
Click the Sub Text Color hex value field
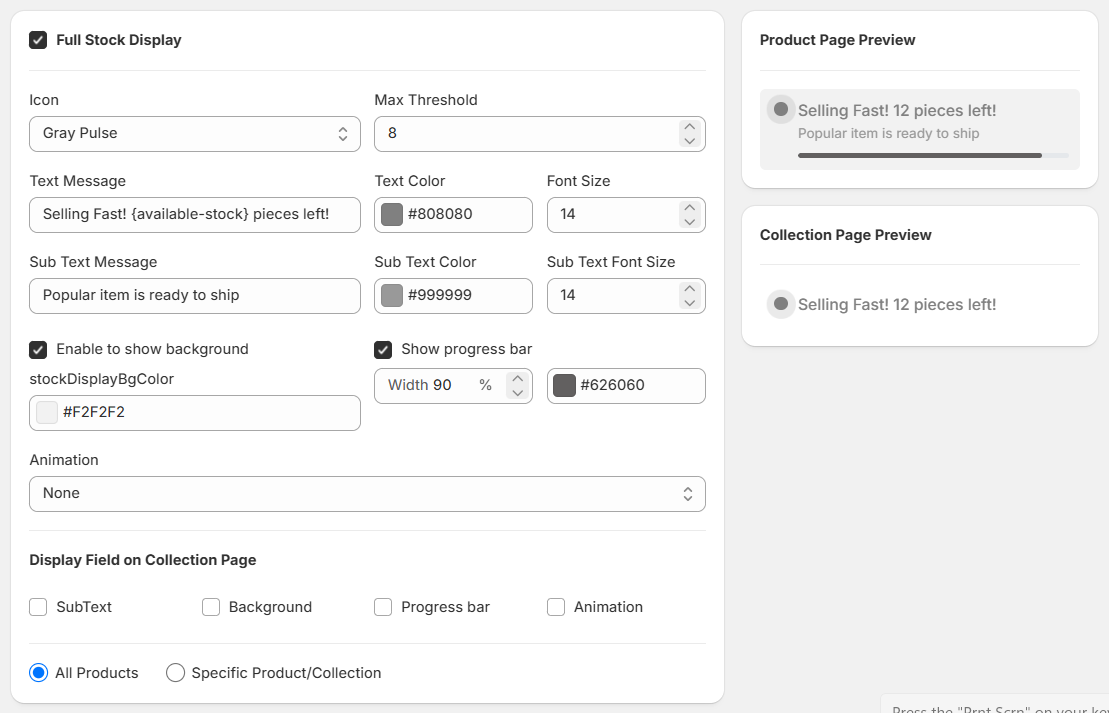click(x=453, y=296)
